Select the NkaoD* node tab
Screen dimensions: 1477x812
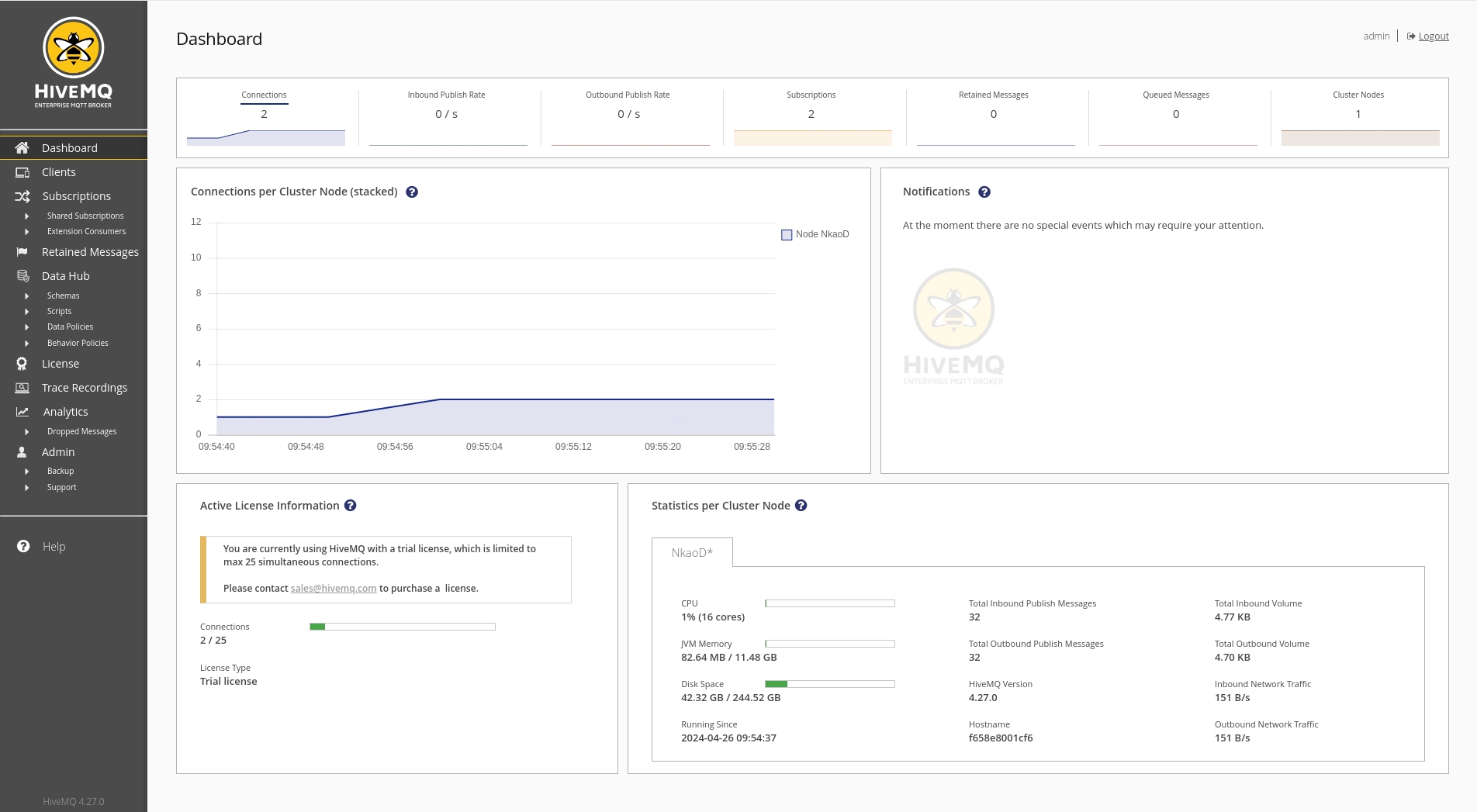point(692,553)
